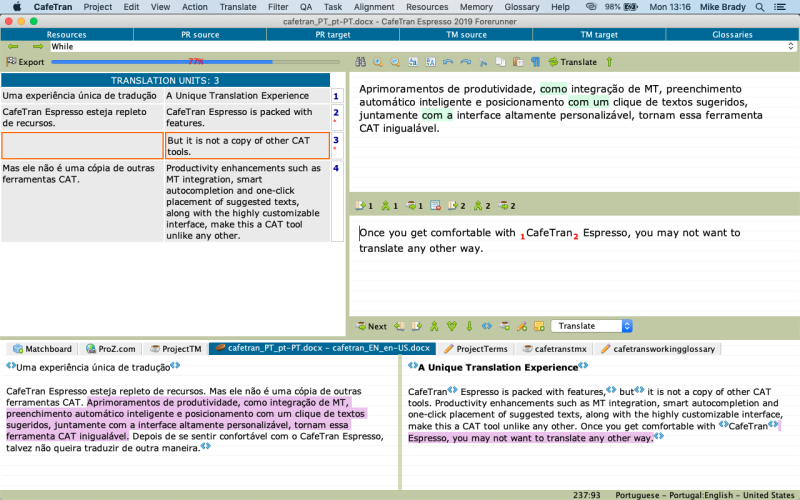Click the book icon labeled 2
Viewport: 800px width, 500px height.
(x=457, y=206)
